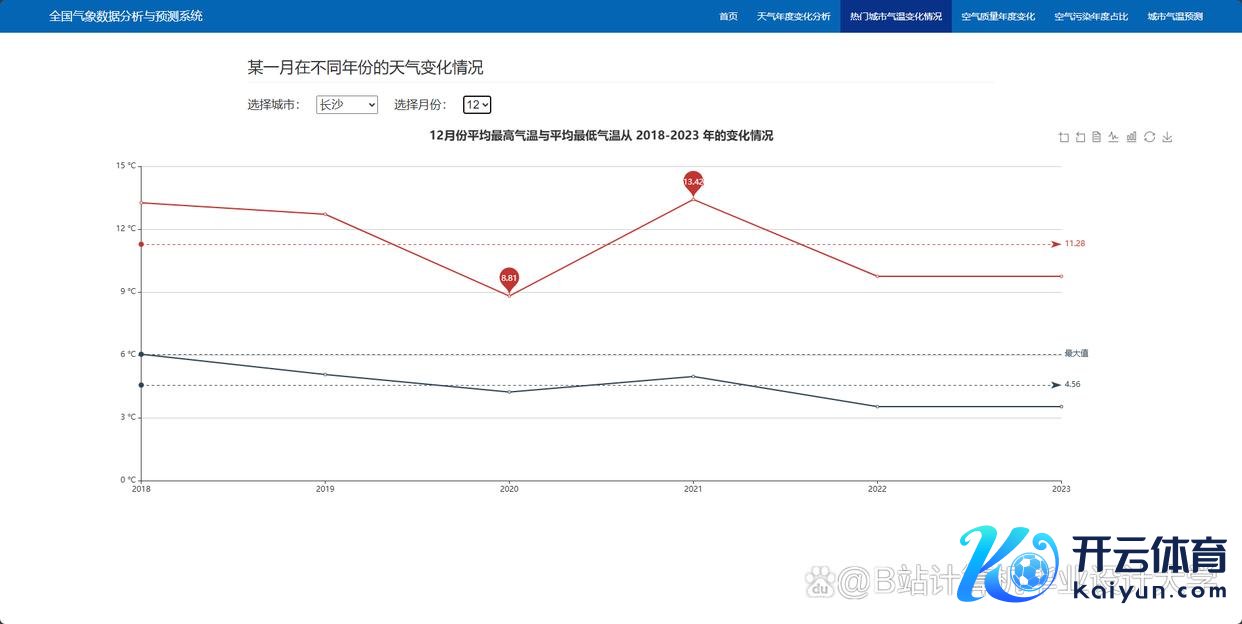Click the 8.81 min value pin marker
Screen dimensions: 1242x624
(509, 278)
